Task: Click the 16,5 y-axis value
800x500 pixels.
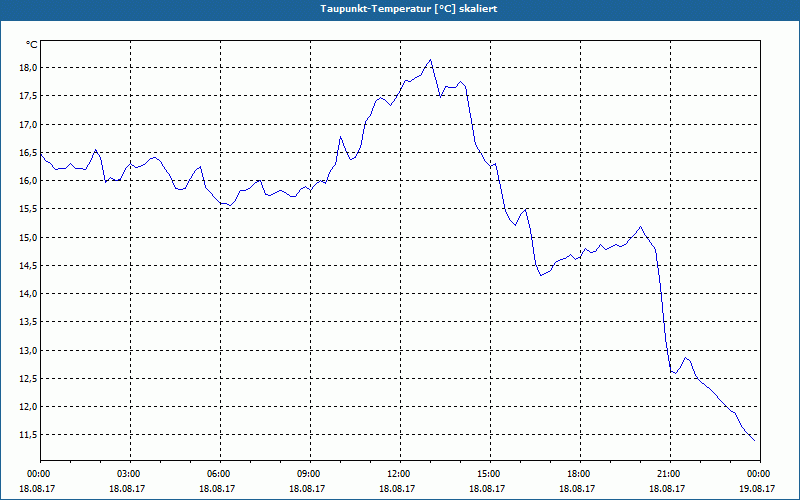Action: point(30,153)
